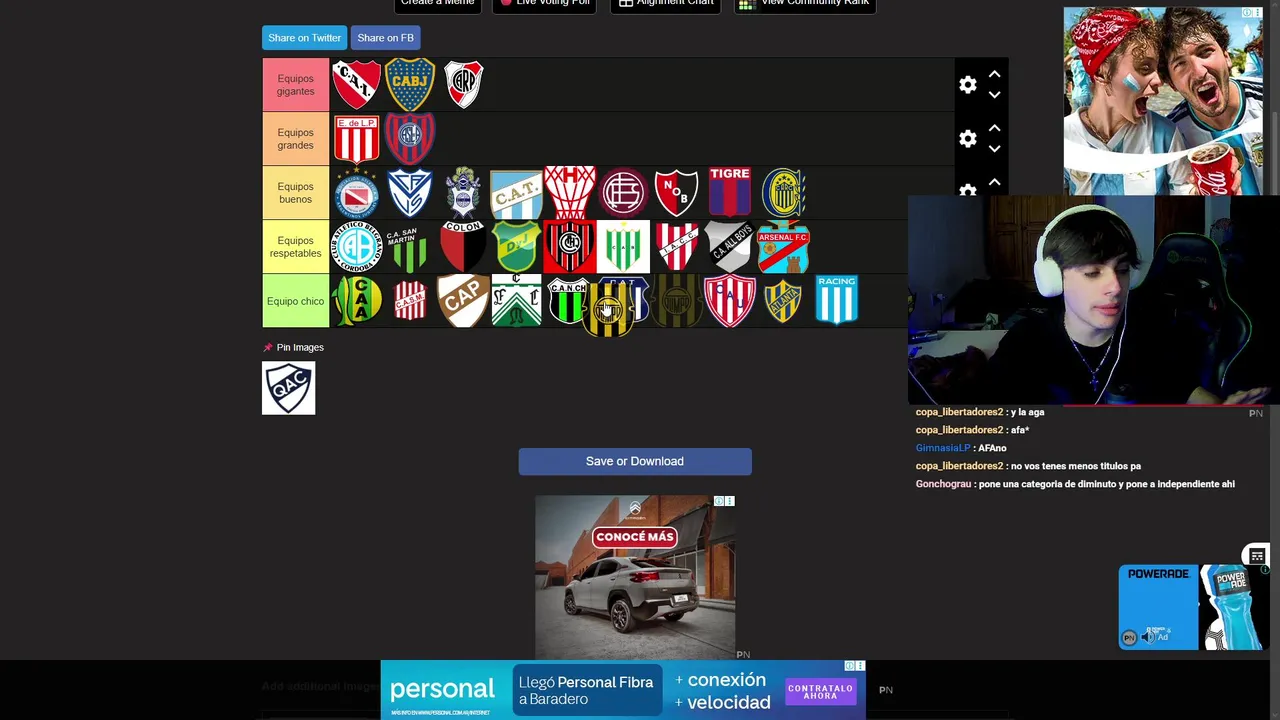The image size is (1280, 720).
Task: Select the Tigre crest
Action: (x=730, y=192)
